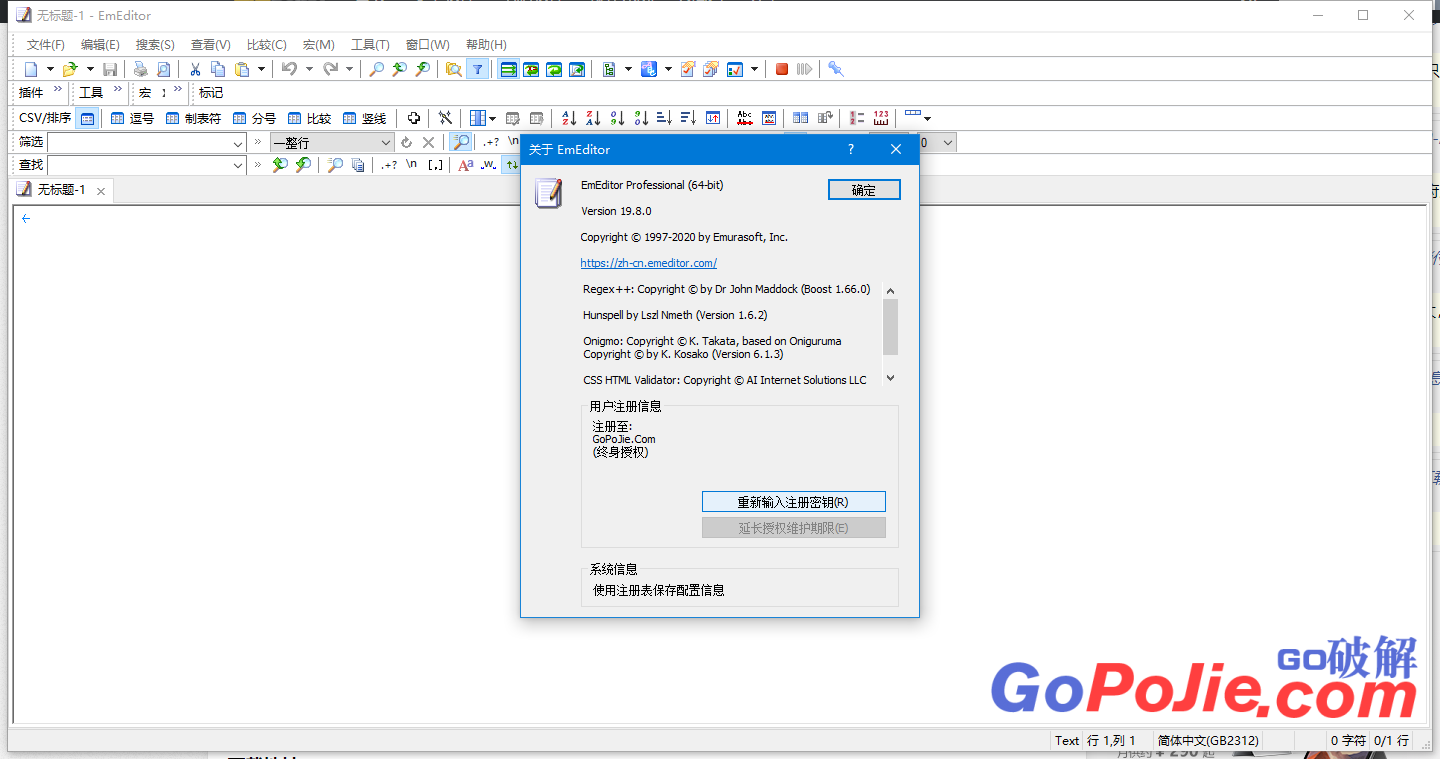
Task: Click the Abc delete duplicate lines icon
Action: [745, 118]
